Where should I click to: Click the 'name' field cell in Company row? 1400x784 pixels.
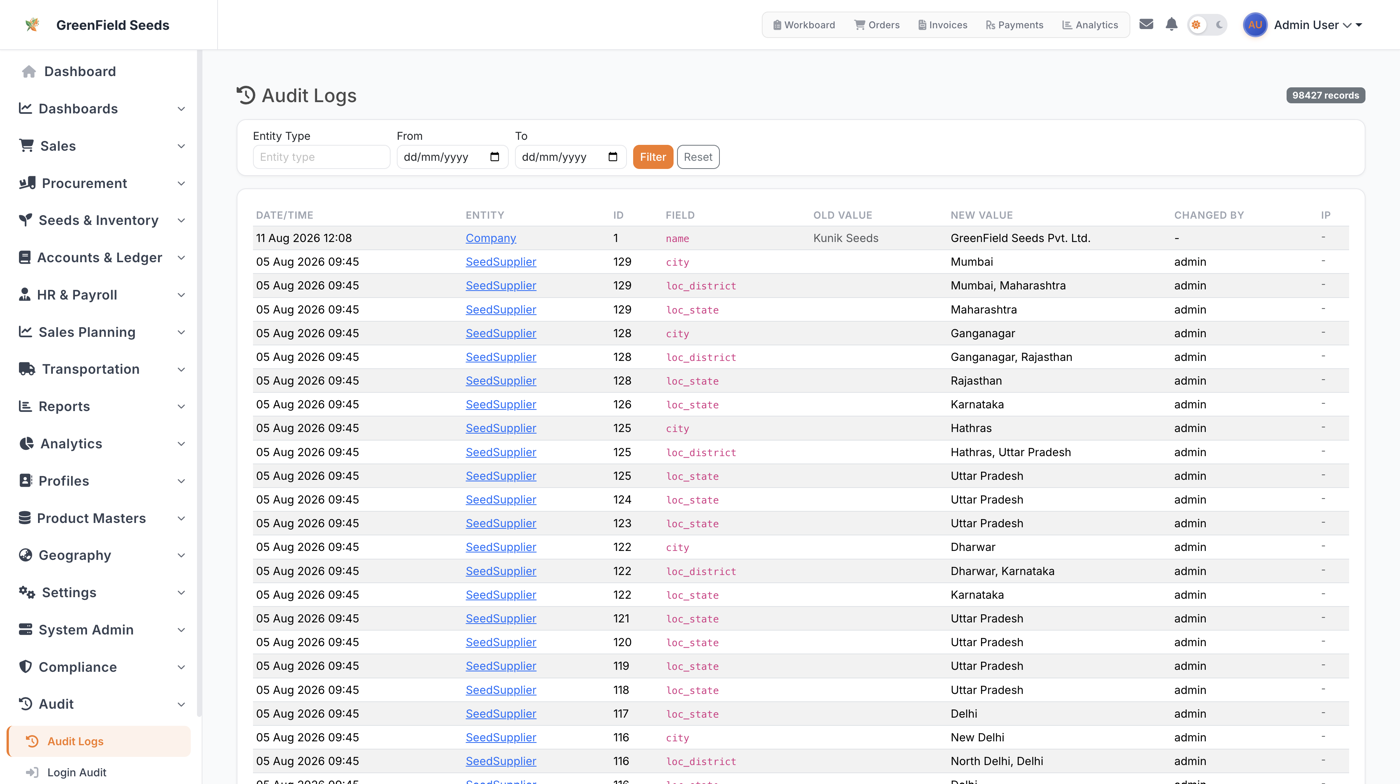[678, 239]
